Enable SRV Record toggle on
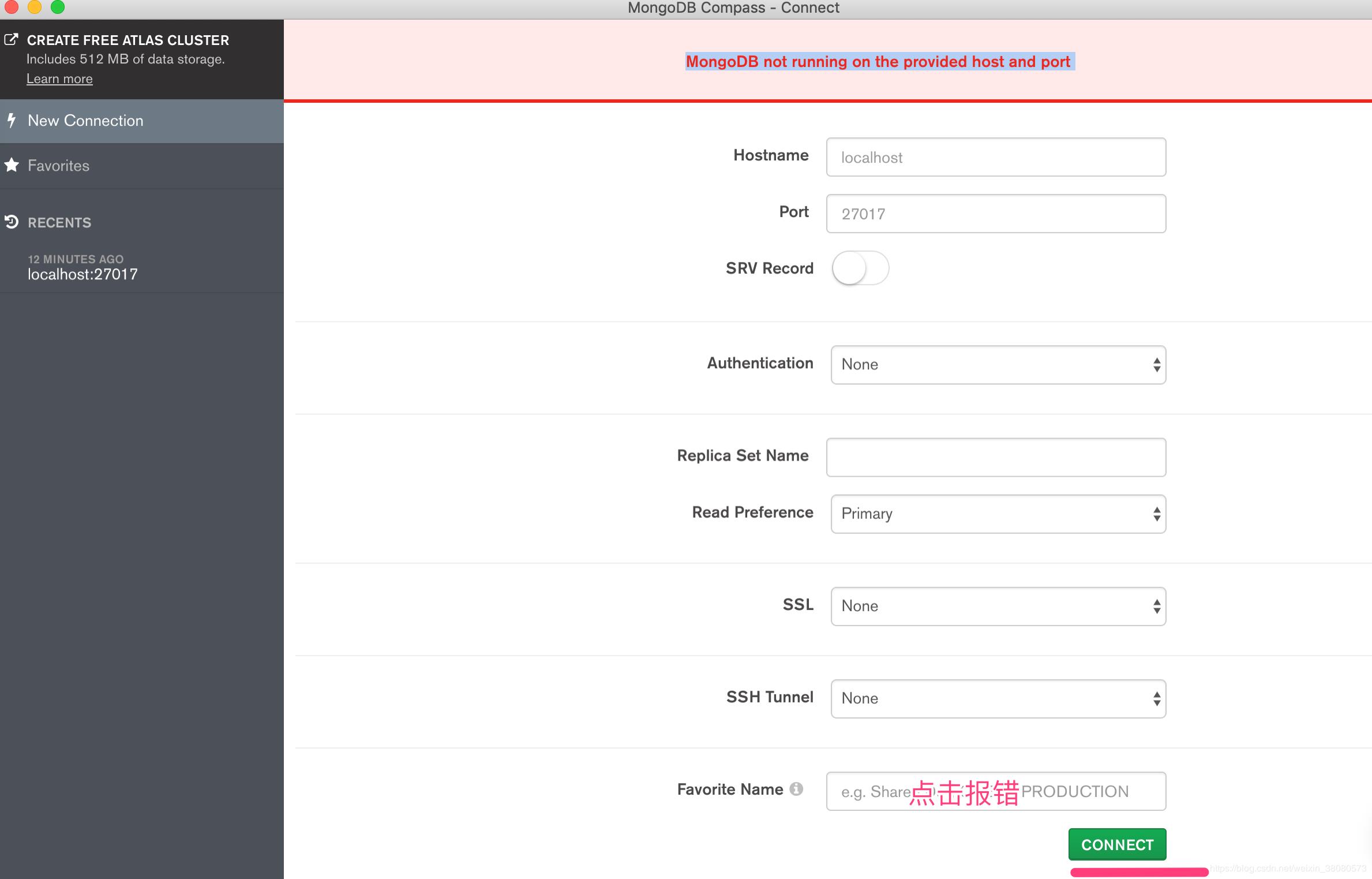This screenshot has height=879, width=1372. click(x=860, y=268)
